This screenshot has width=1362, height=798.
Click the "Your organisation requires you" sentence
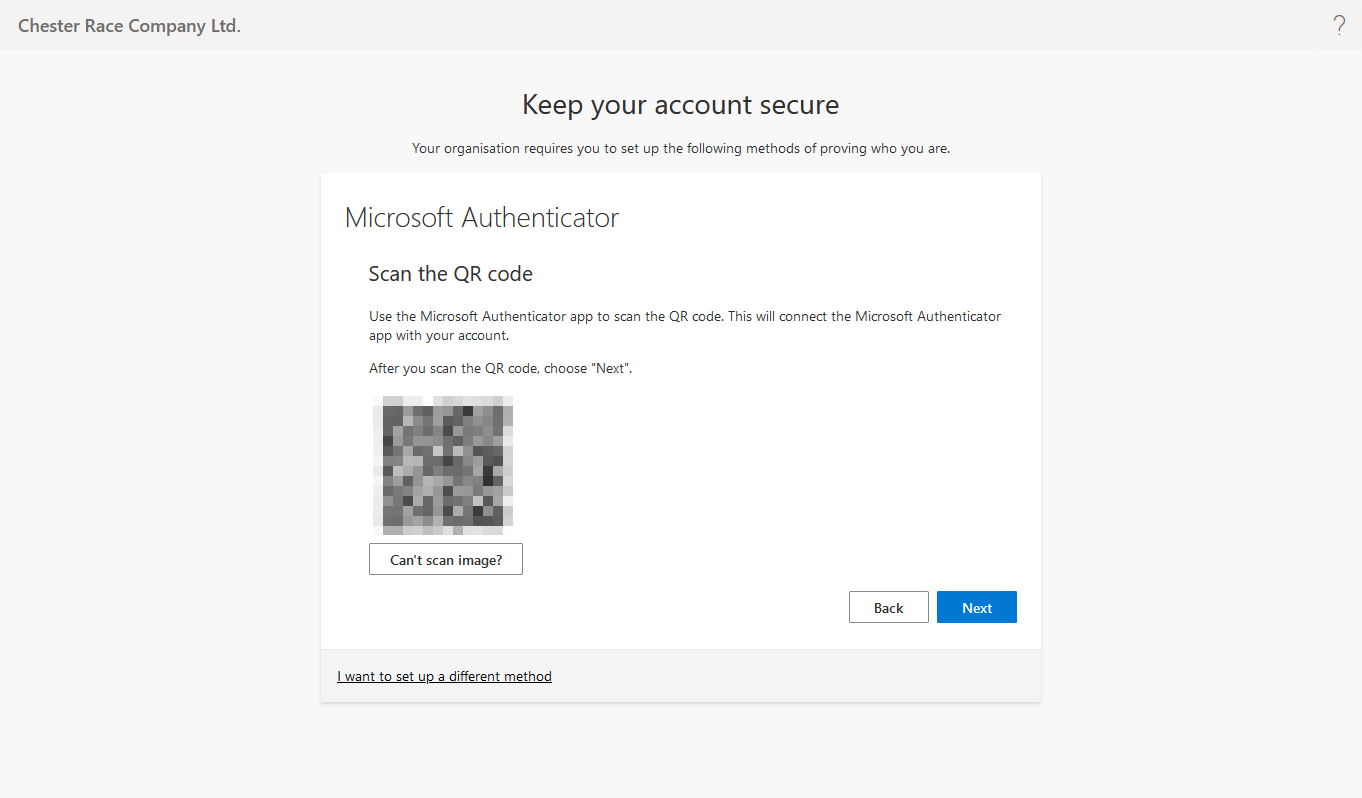point(681,148)
